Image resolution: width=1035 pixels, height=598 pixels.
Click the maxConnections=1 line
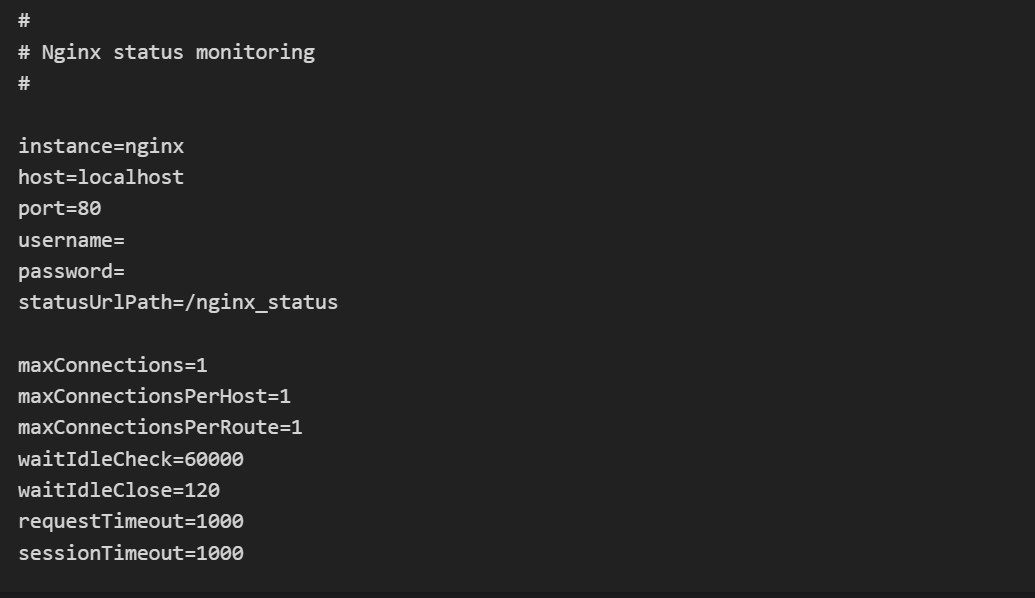click(113, 365)
